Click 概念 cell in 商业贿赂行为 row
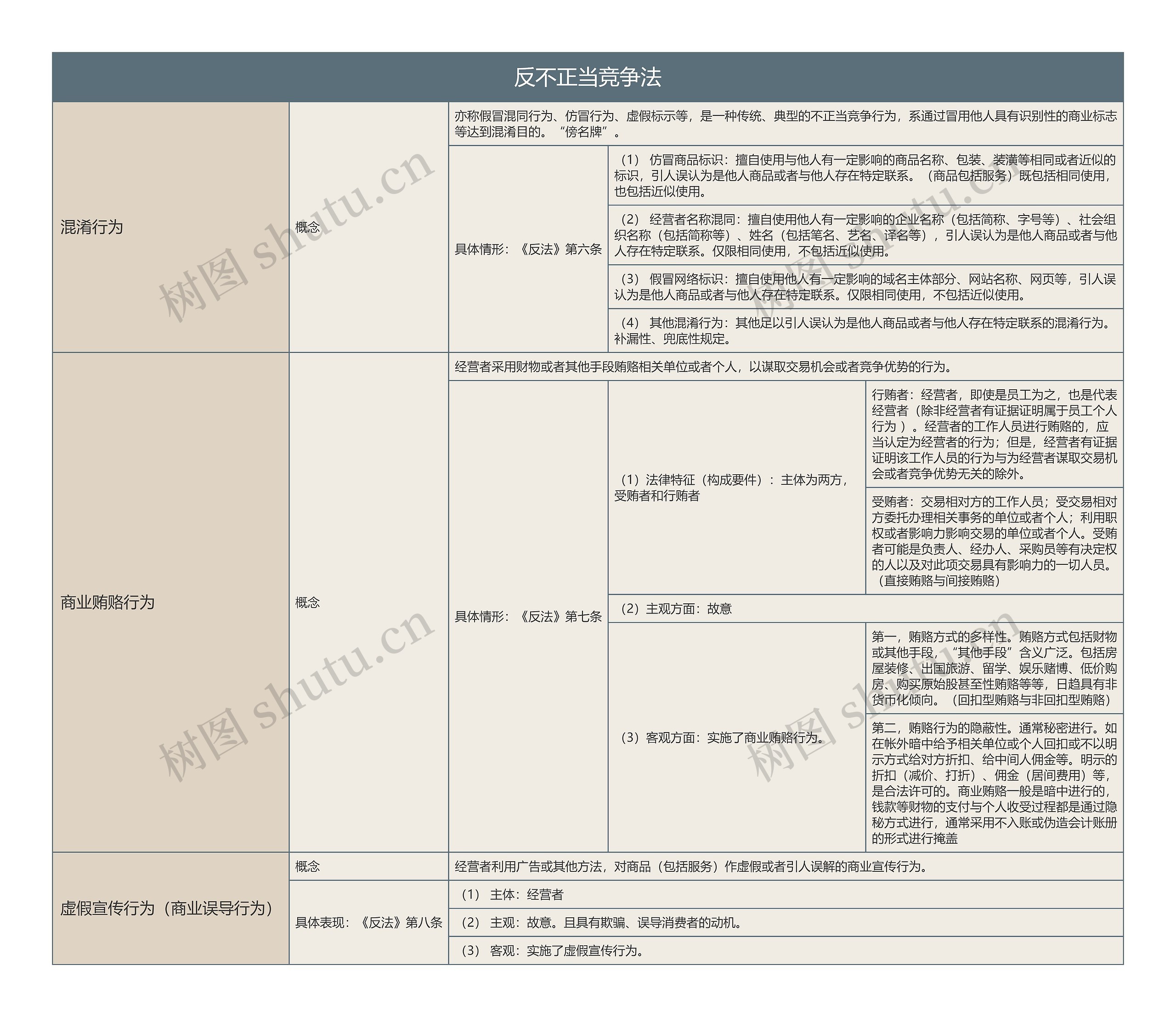The width and height of the screenshot is (1176, 1017). tap(369, 602)
